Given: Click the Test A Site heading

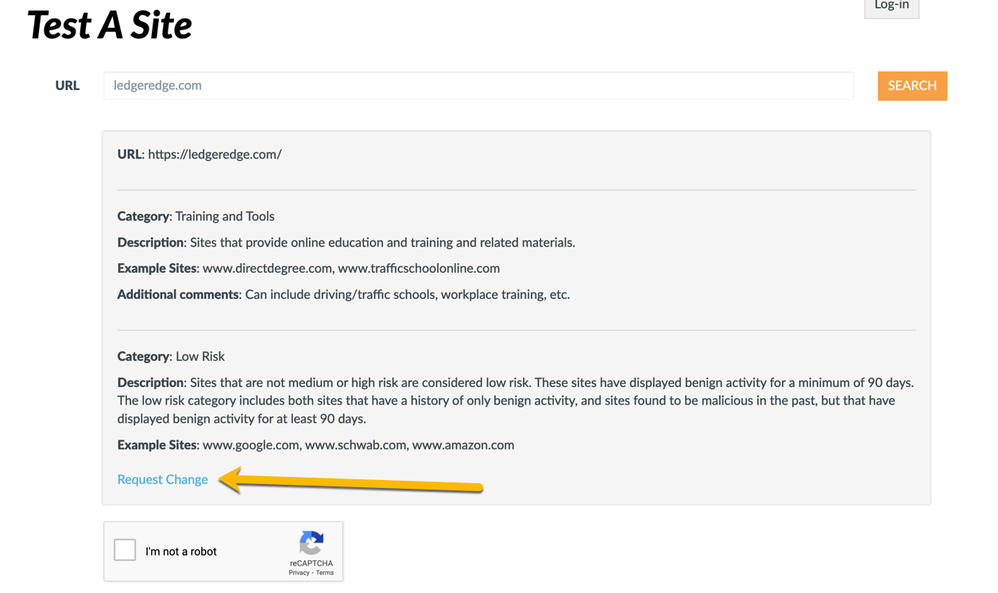Looking at the screenshot, I should 109,25.
